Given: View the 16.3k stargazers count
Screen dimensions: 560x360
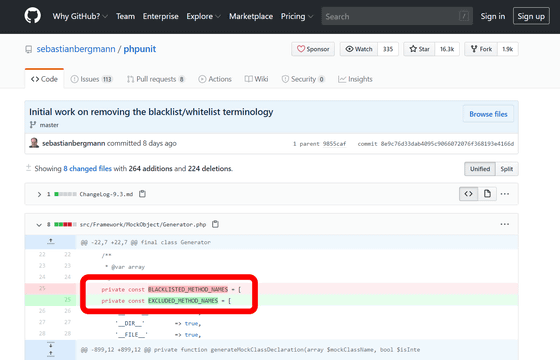Looking at the screenshot, I should (447, 49).
